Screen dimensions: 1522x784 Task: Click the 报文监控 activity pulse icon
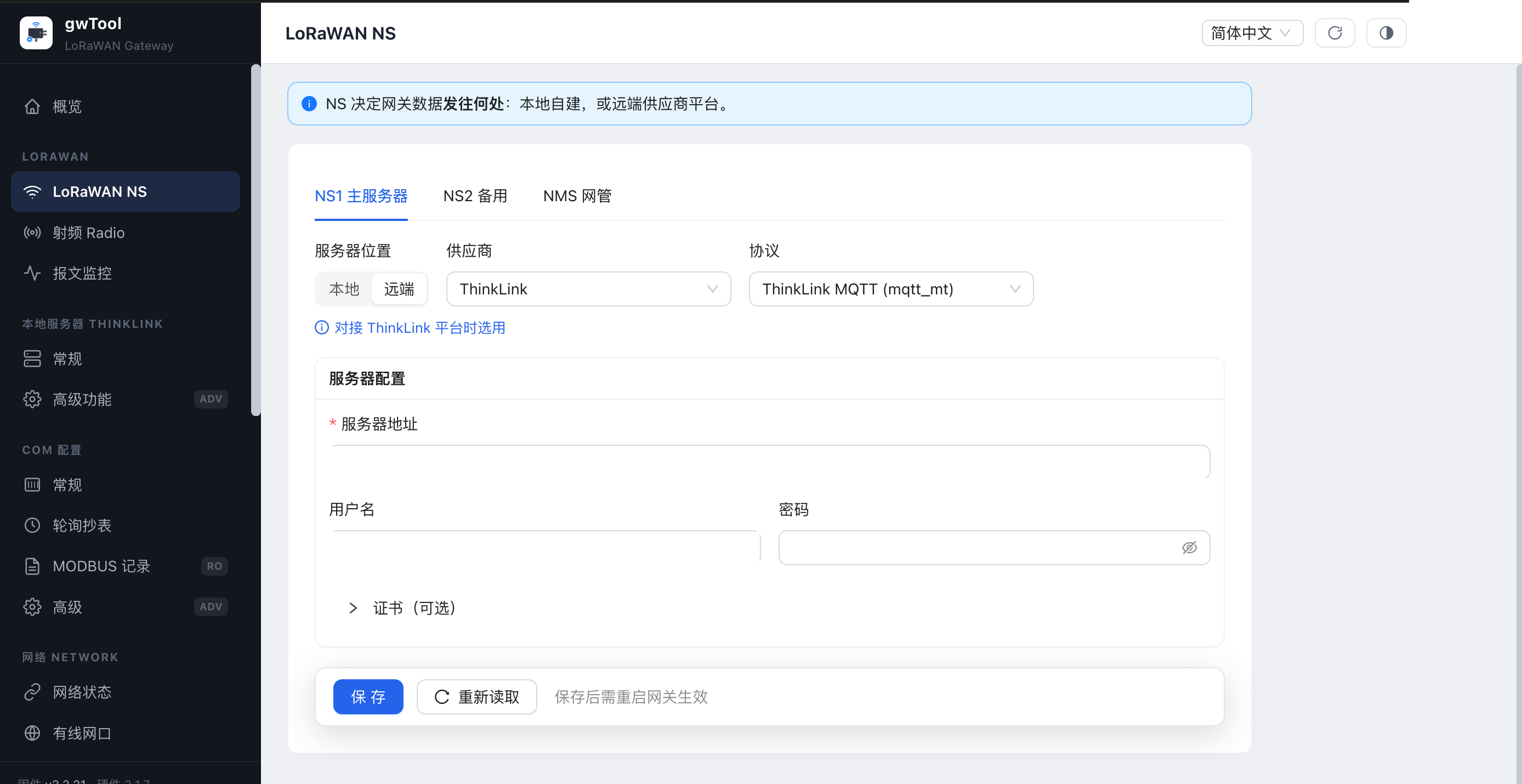click(x=32, y=273)
